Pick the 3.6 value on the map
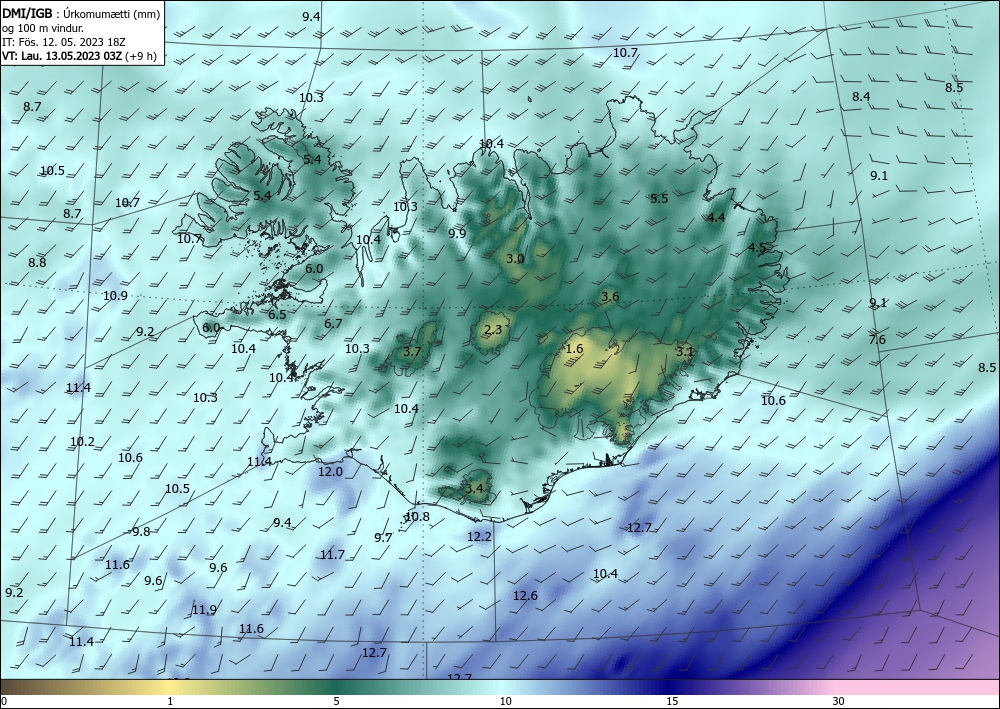This screenshot has height=709, width=1000. click(610, 296)
